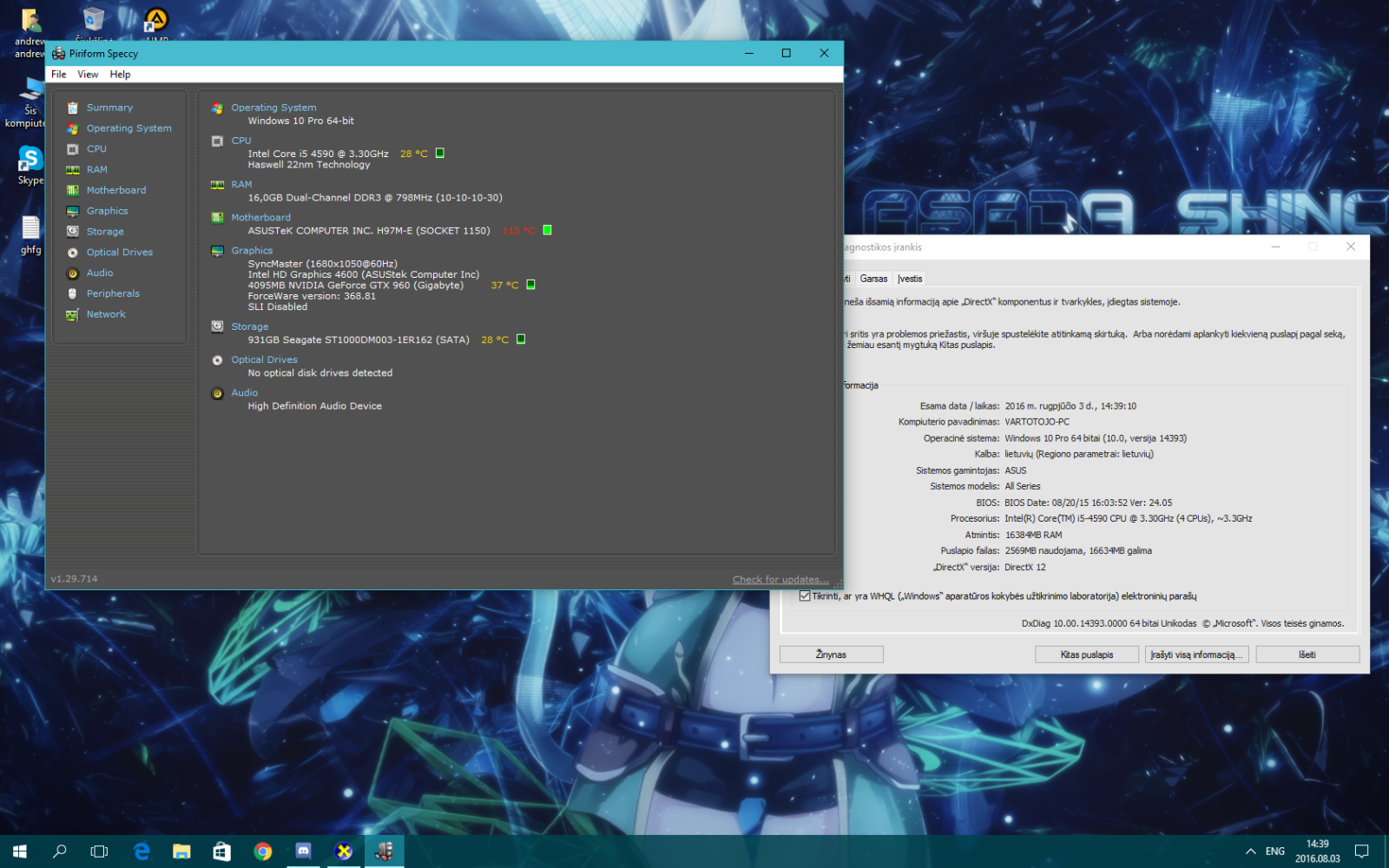Open the Storage heading in summary panel

coord(250,327)
